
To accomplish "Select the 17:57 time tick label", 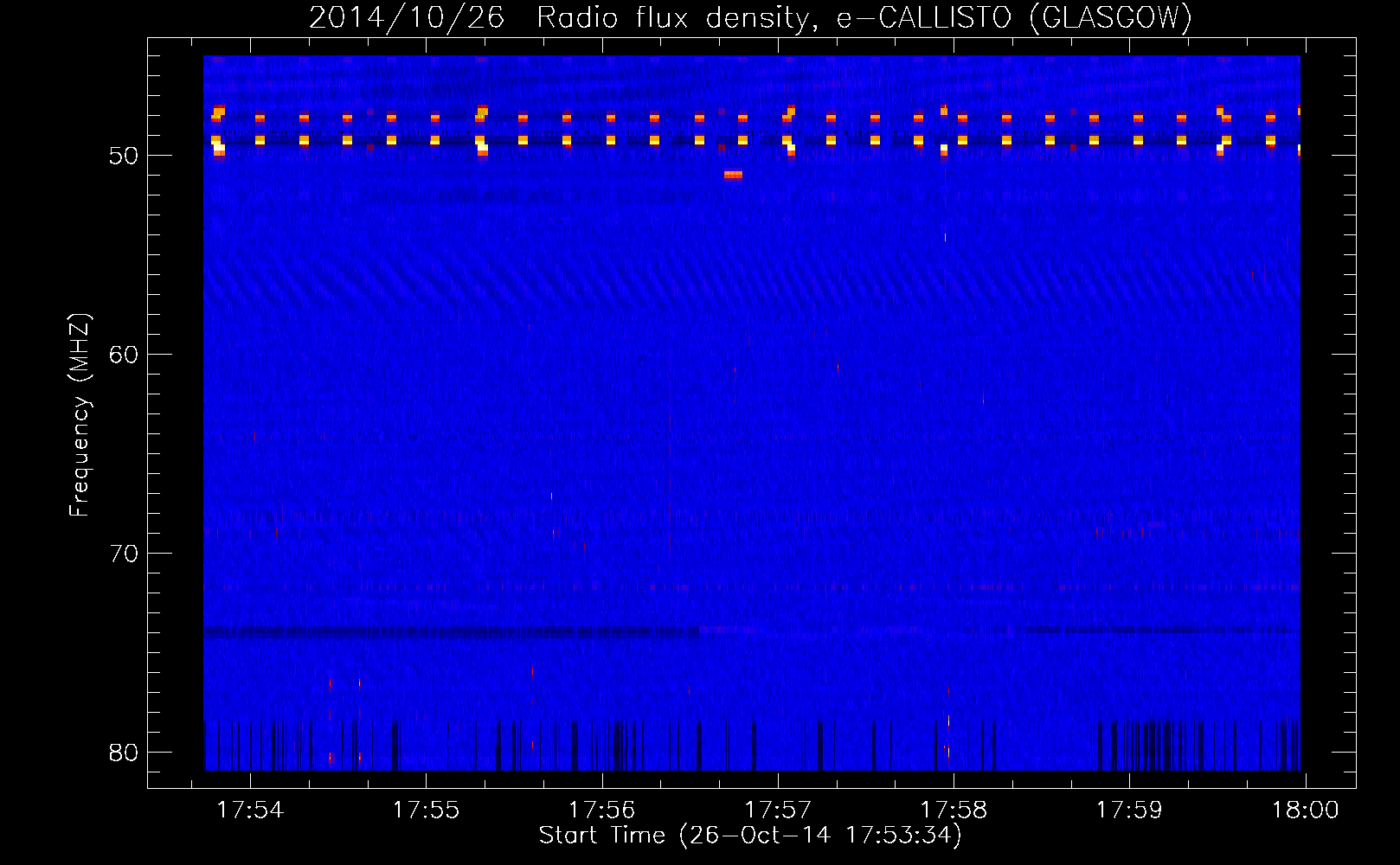I will pyautogui.click(x=778, y=811).
